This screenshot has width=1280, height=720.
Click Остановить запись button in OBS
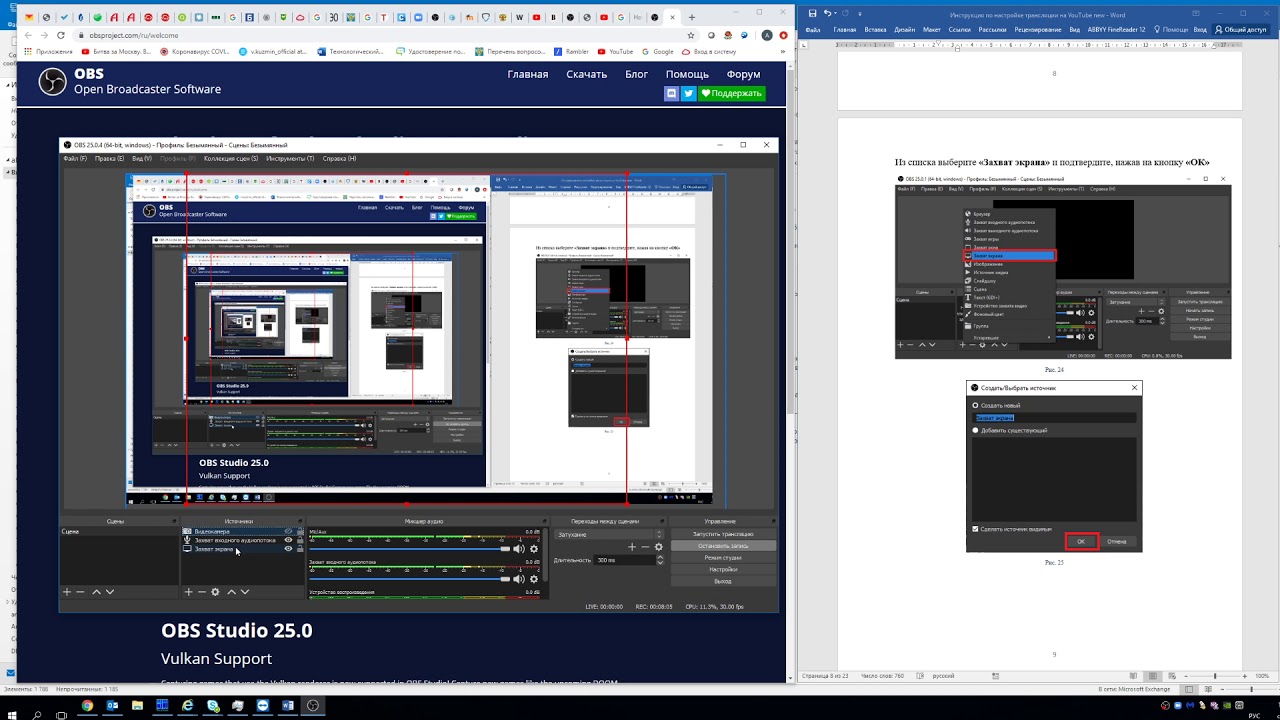pyautogui.click(x=723, y=546)
